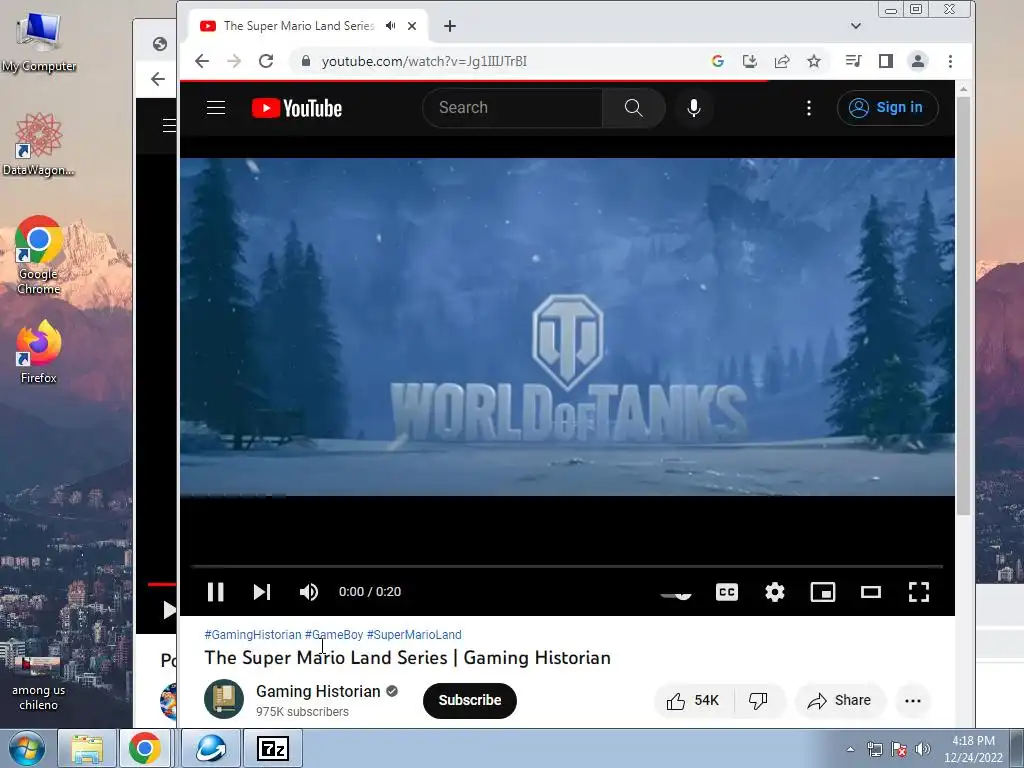Skip to the next video
The width and height of the screenshot is (1024, 768).
click(262, 592)
